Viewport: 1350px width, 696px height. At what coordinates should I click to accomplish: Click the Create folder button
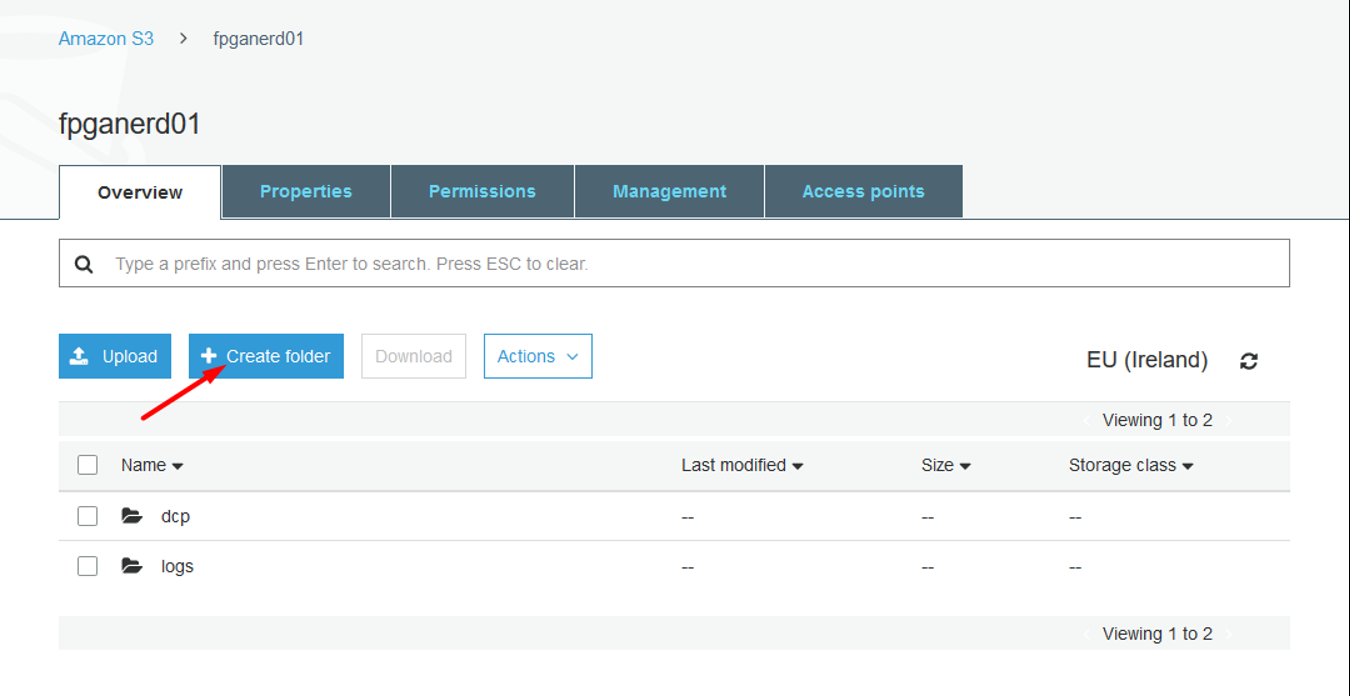pyautogui.click(x=266, y=356)
